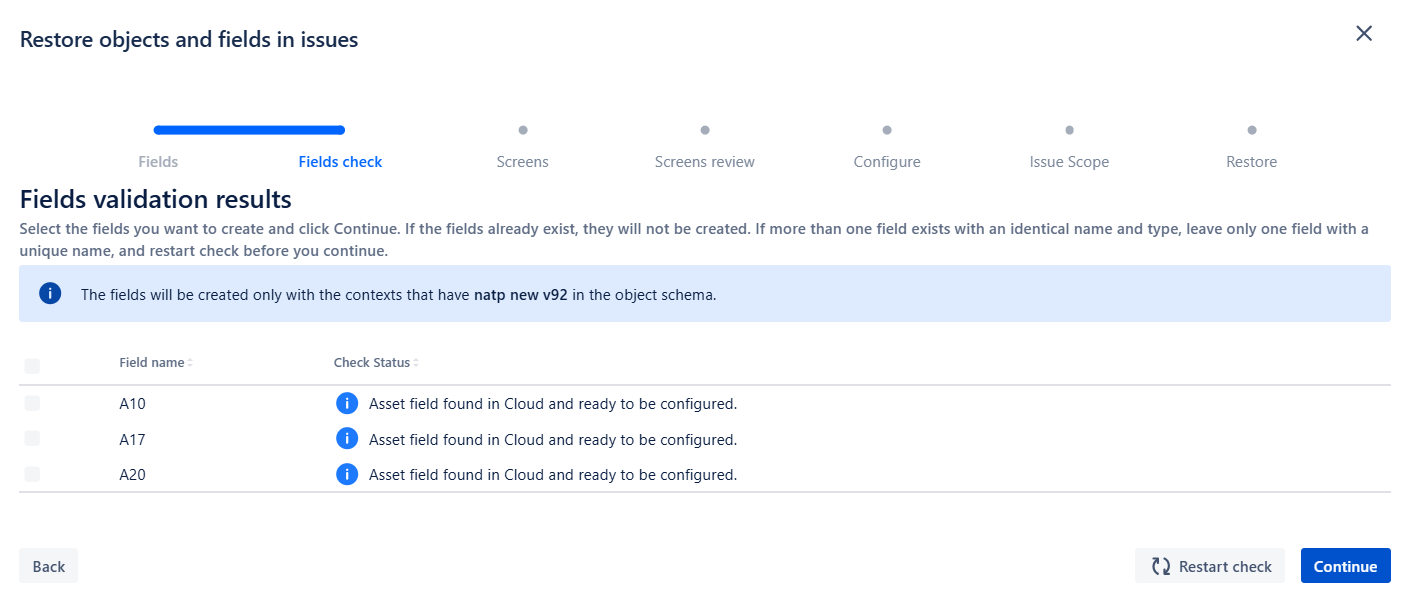Viewport: 1406px width, 596px height.
Task: Click the refresh icon in Restart check
Action: (1161, 566)
